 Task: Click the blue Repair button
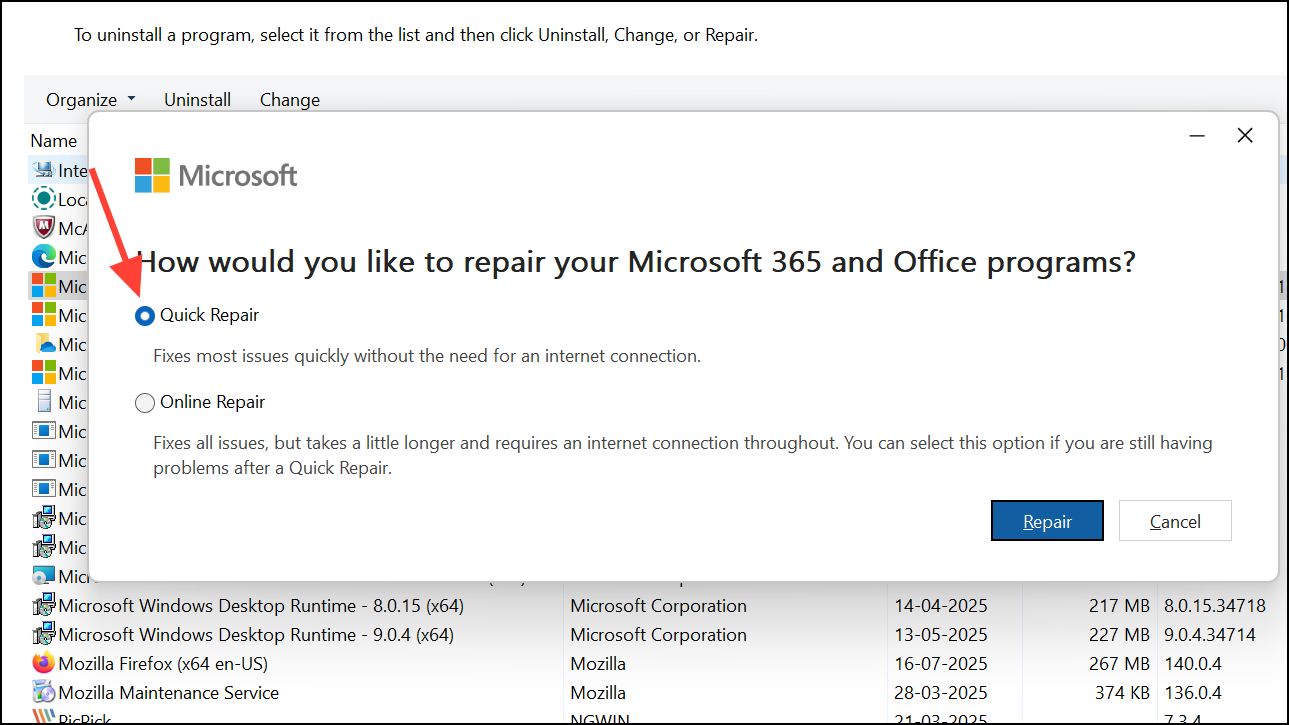click(1047, 521)
